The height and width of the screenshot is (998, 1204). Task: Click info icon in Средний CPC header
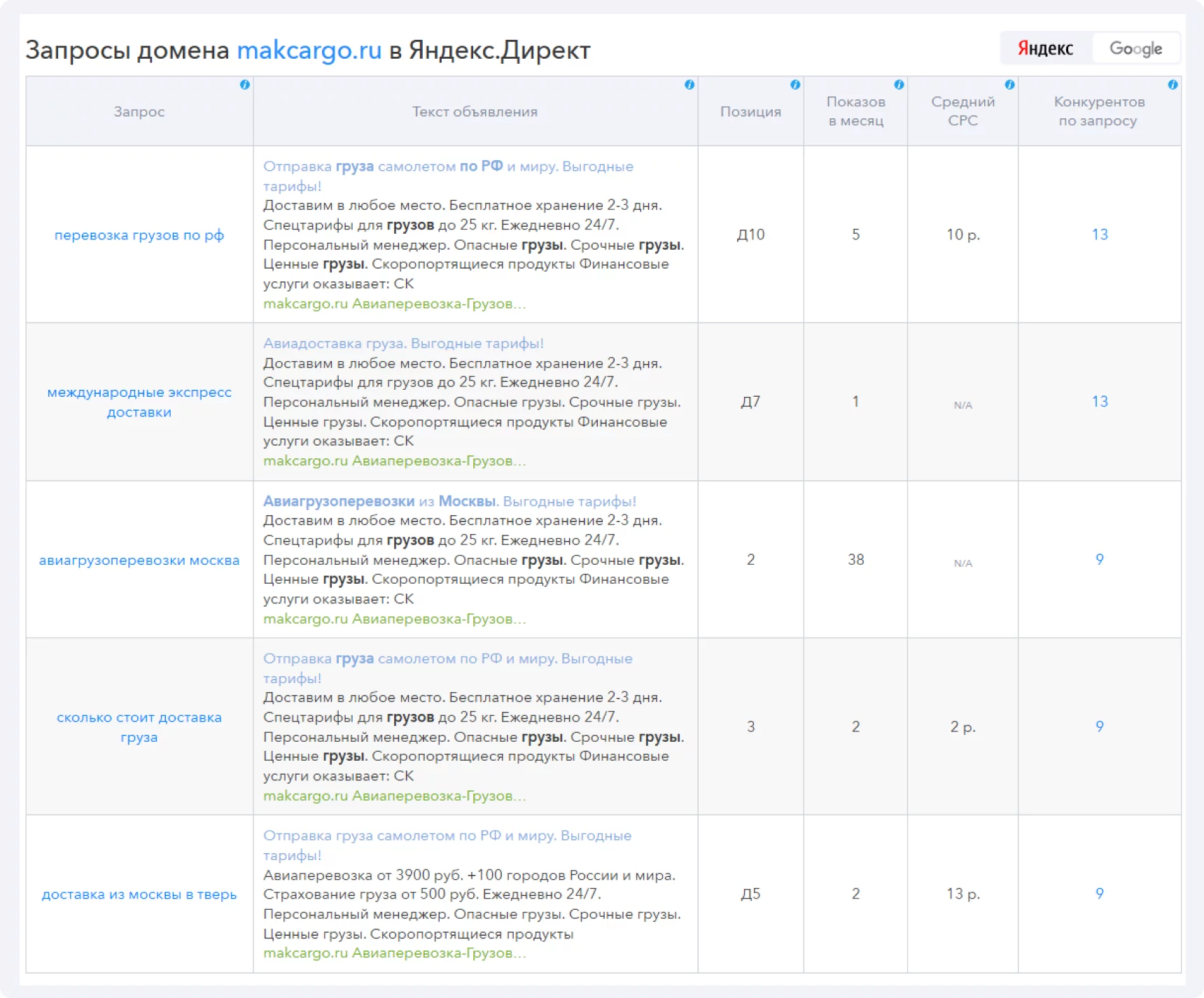click(x=1009, y=85)
